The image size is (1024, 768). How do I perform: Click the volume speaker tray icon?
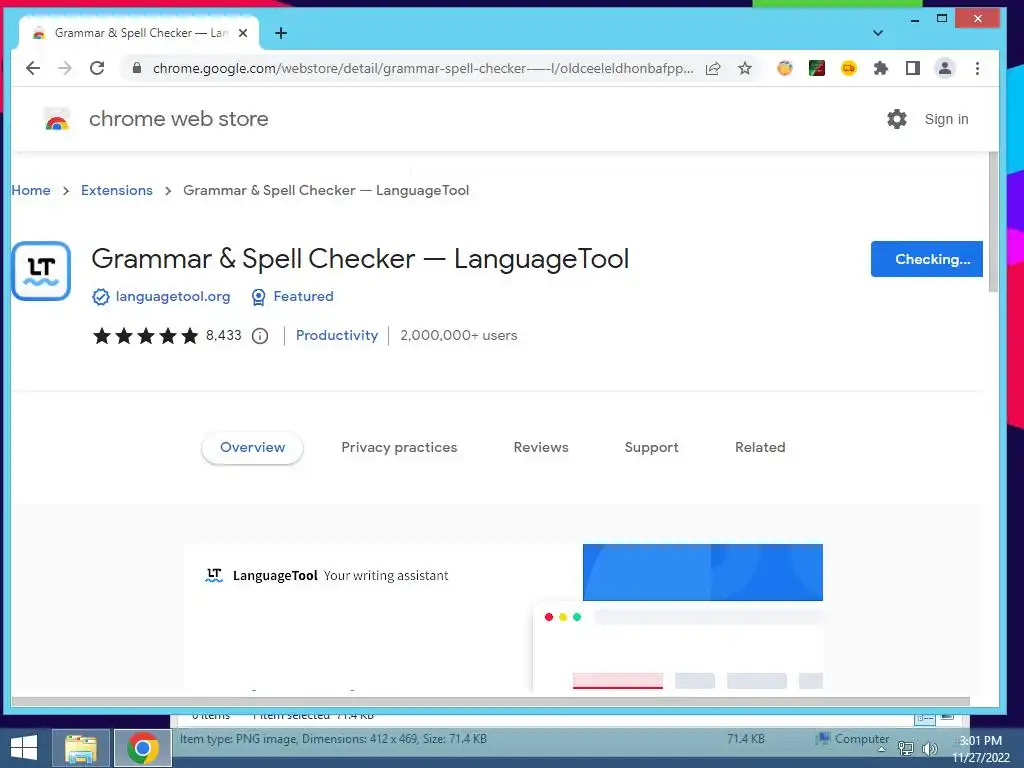pos(929,748)
